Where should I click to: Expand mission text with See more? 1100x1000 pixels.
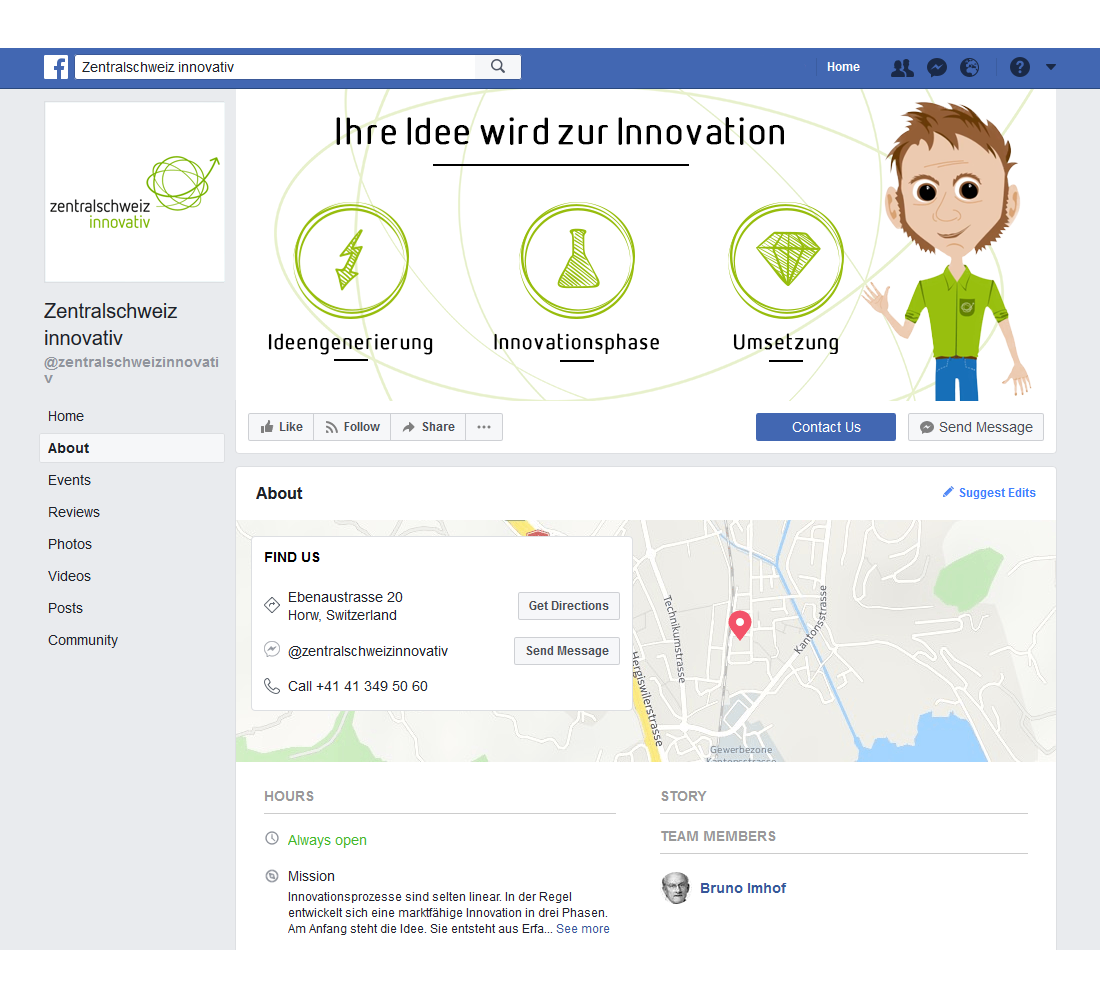582,929
